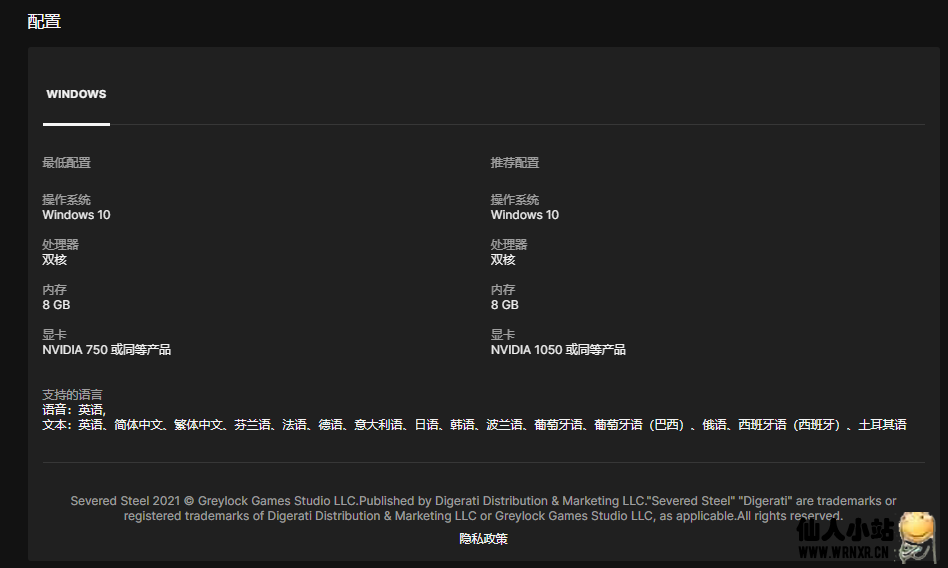
Task: Click Windows 10 under 最低配置
Action: click(76, 215)
